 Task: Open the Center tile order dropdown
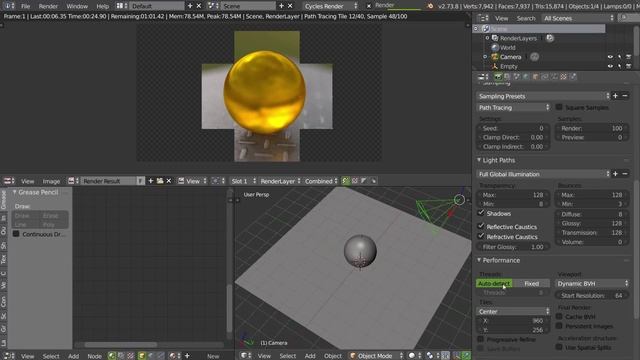[513, 311]
